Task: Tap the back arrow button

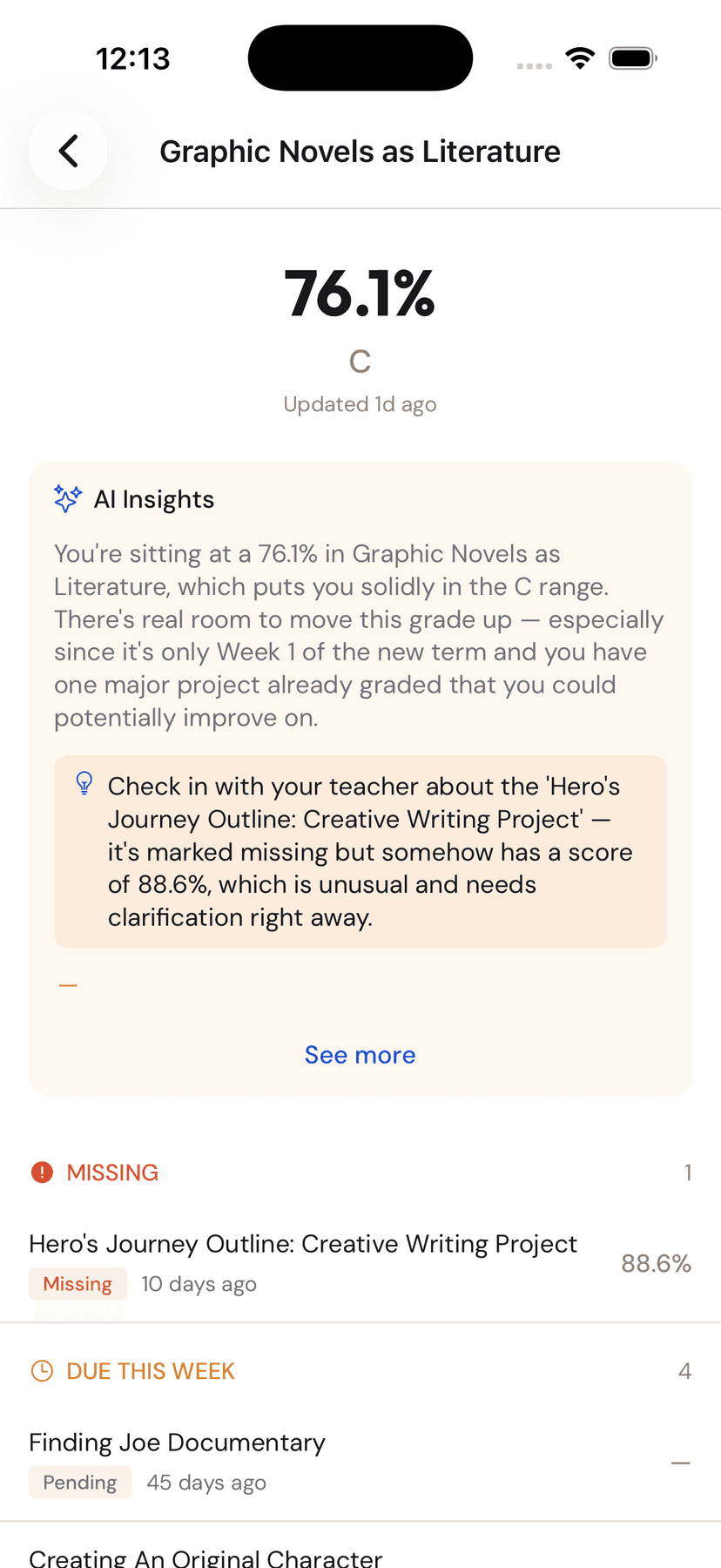Action: click(x=68, y=151)
